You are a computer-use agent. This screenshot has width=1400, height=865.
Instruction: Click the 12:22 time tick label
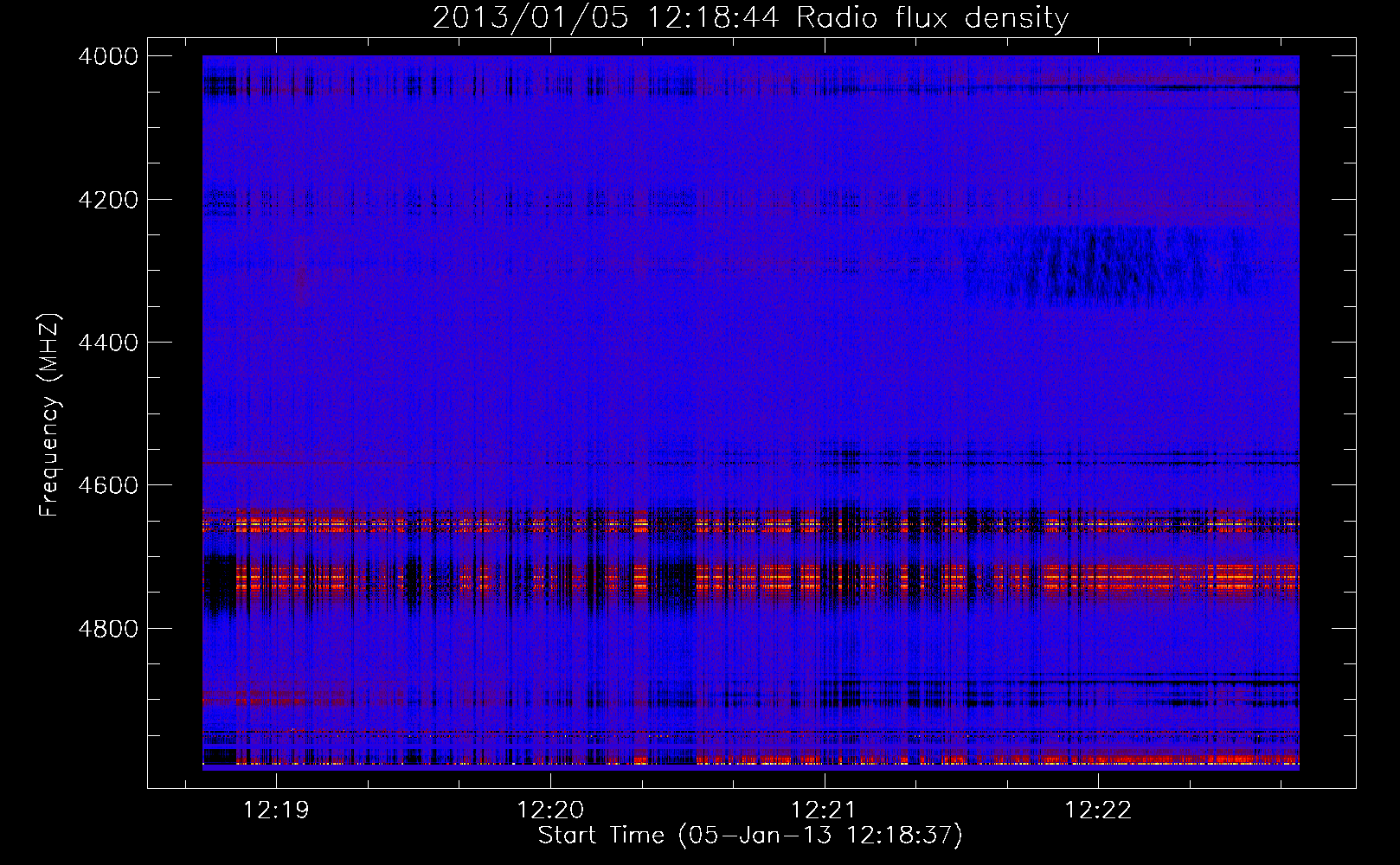(1098, 811)
